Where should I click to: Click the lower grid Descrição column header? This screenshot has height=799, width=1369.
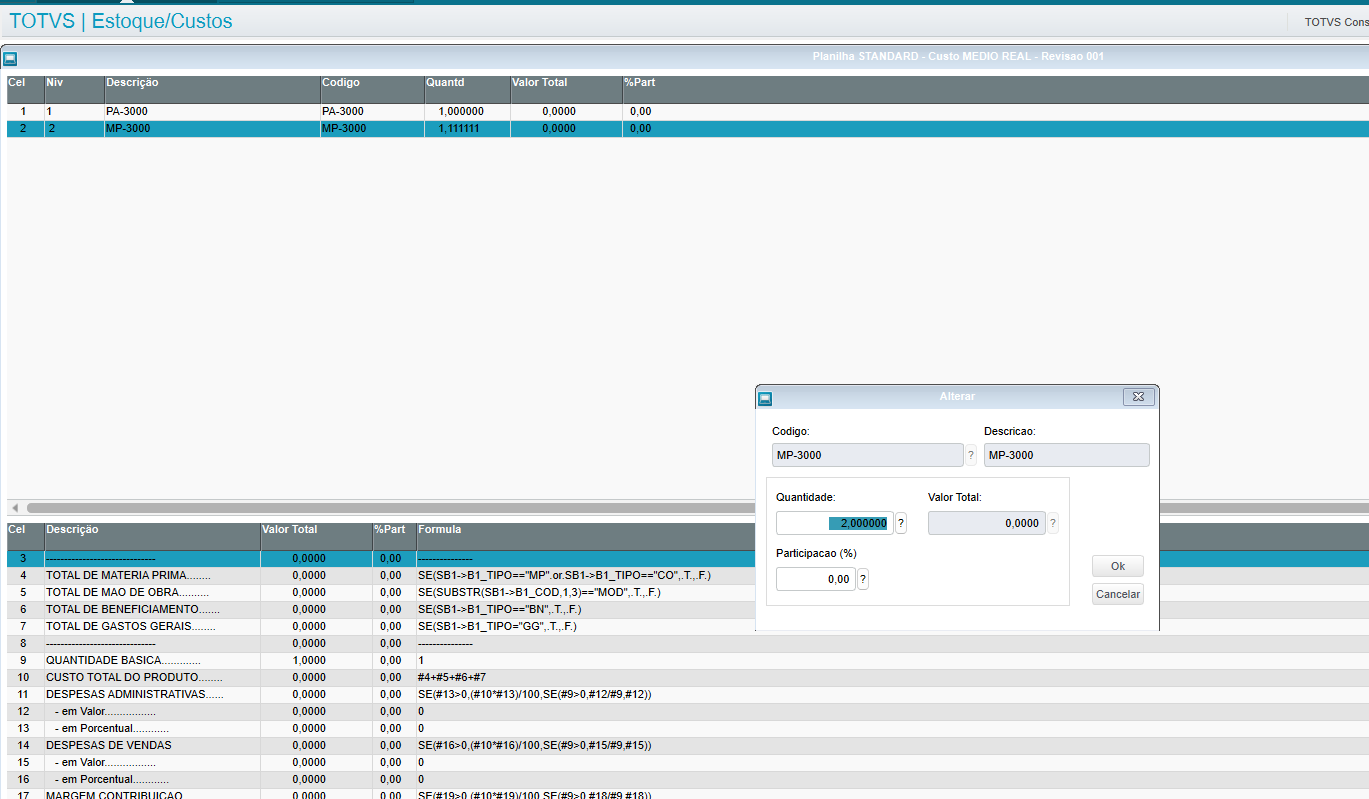(152, 536)
